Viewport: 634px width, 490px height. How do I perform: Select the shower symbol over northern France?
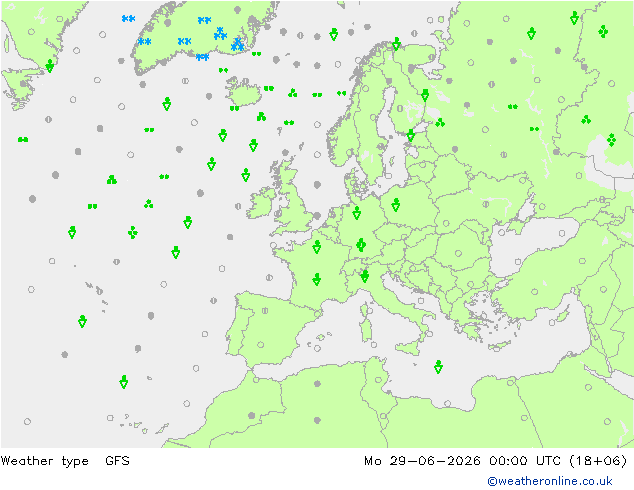click(317, 247)
